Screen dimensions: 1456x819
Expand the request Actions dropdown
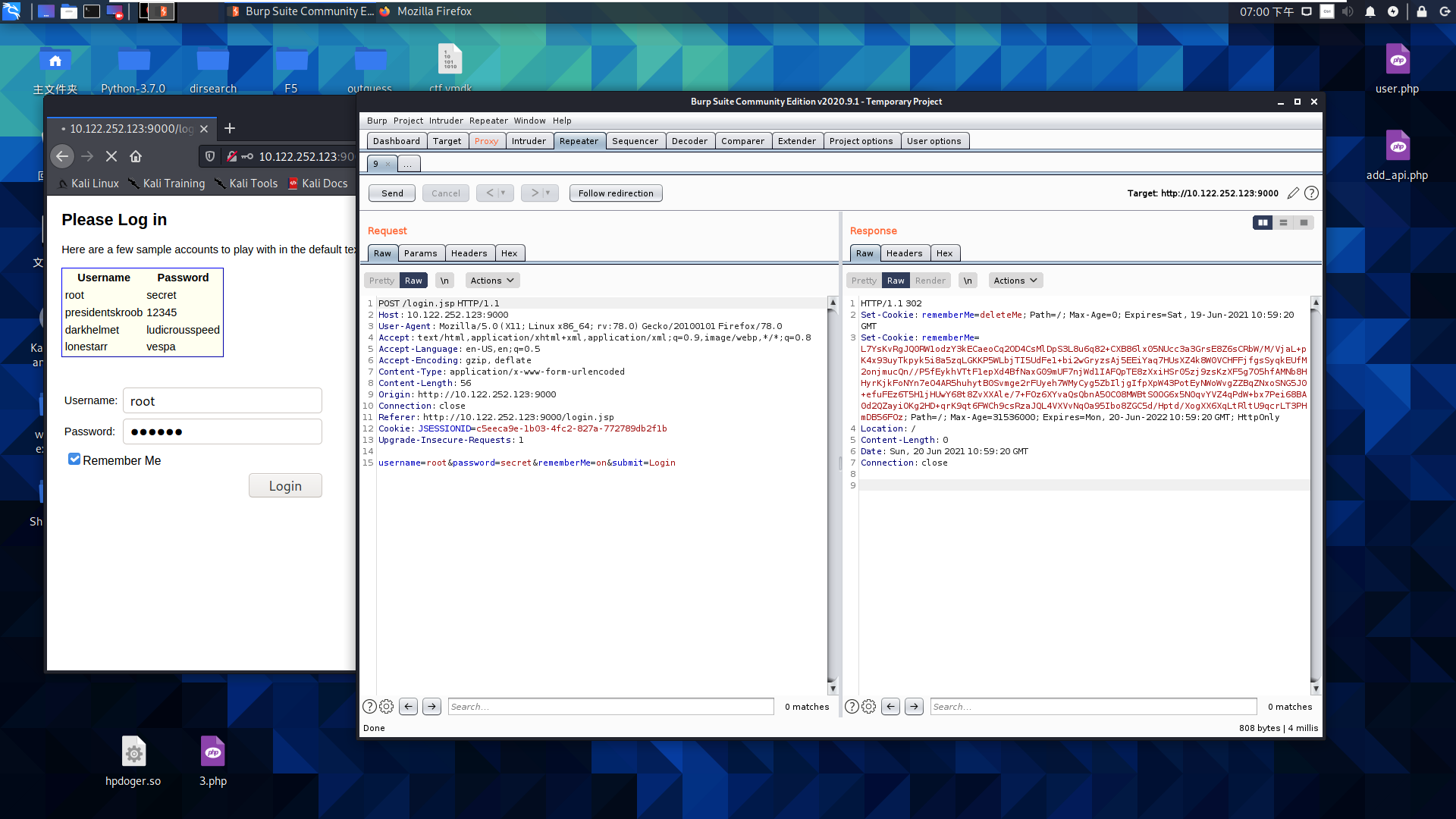point(492,281)
